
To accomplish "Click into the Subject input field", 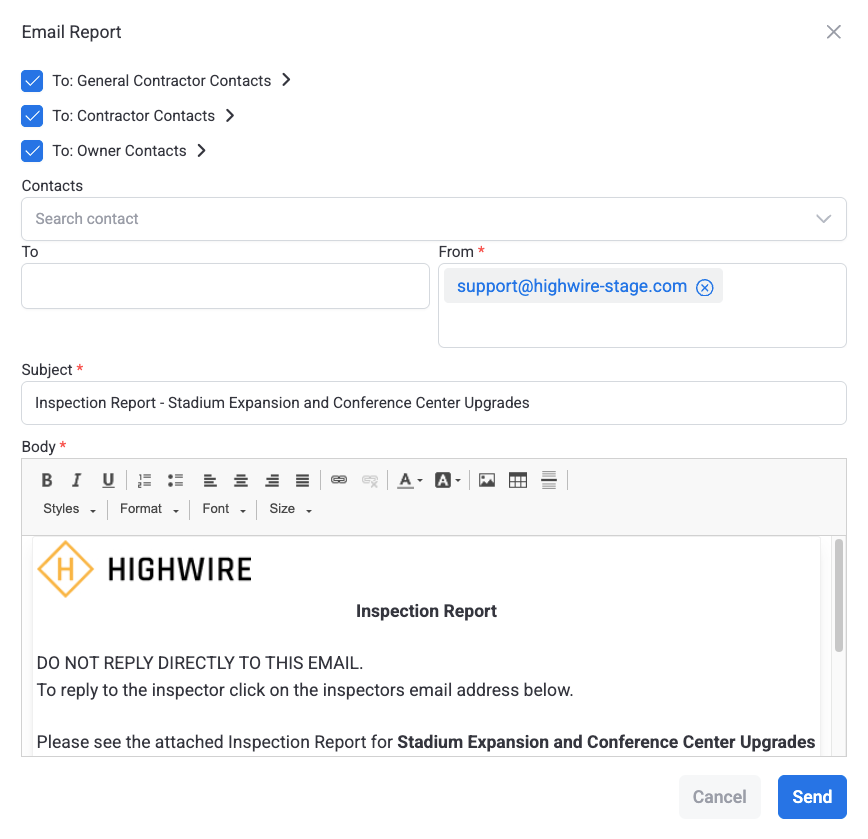I will pyautogui.click(x=433, y=403).
